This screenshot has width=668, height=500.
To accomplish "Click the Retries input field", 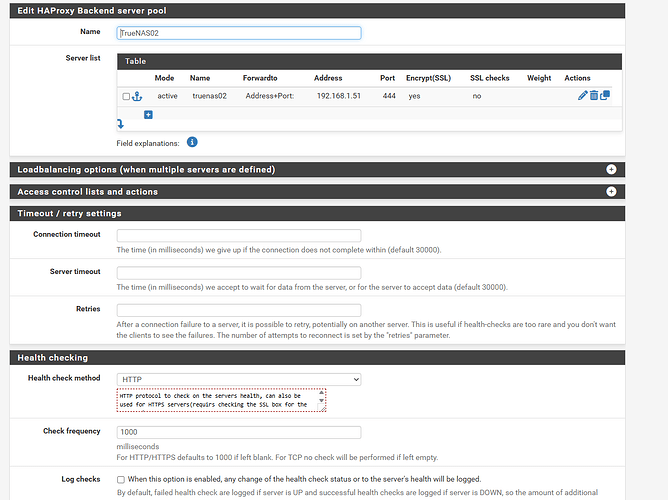I will click(238, 310).
